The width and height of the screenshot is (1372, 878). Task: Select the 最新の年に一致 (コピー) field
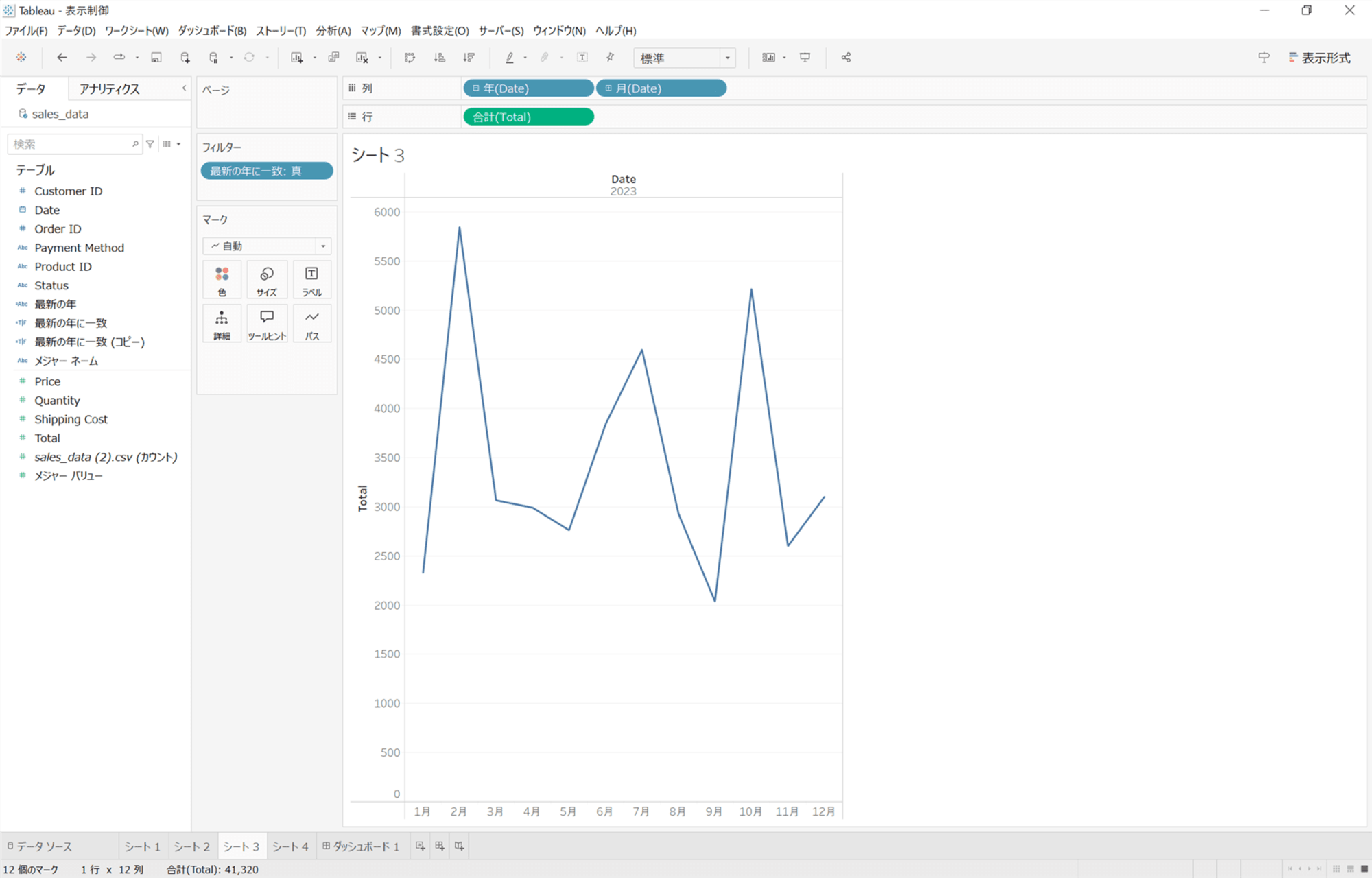[90, 342]
